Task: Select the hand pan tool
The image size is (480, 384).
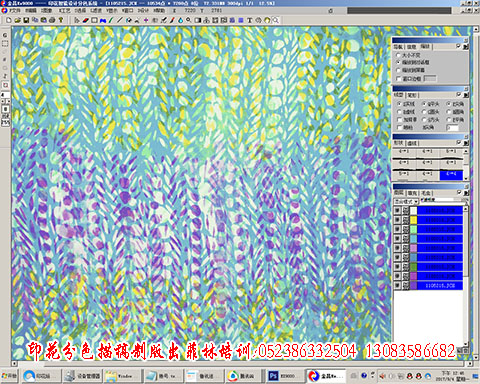Action: click(267, 20)
